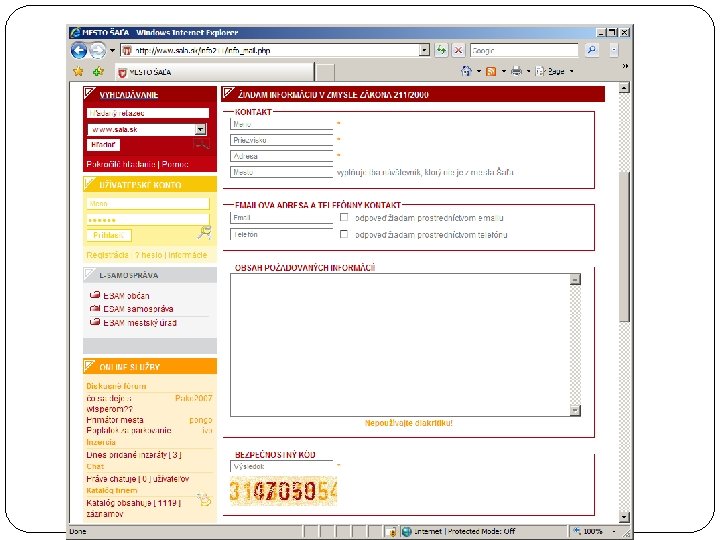Check reply via email checkbox
The width and height of the screenshot is (720, 540).
click(344, 217)
